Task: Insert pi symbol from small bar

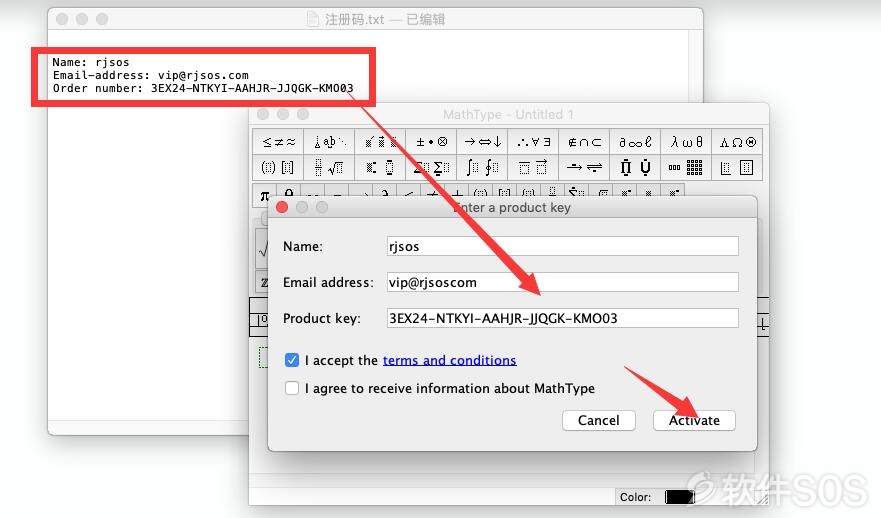Action: coord(264,195)
